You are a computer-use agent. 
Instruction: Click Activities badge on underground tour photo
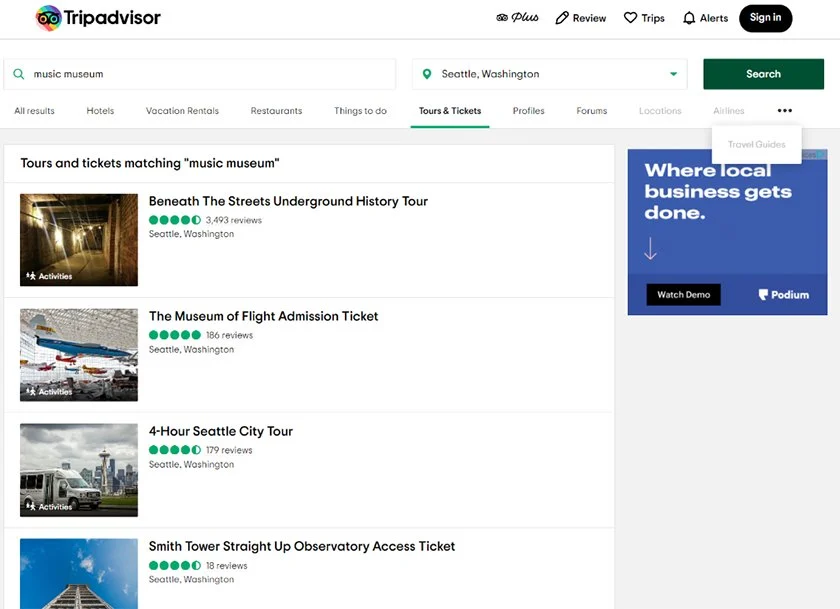49,276
